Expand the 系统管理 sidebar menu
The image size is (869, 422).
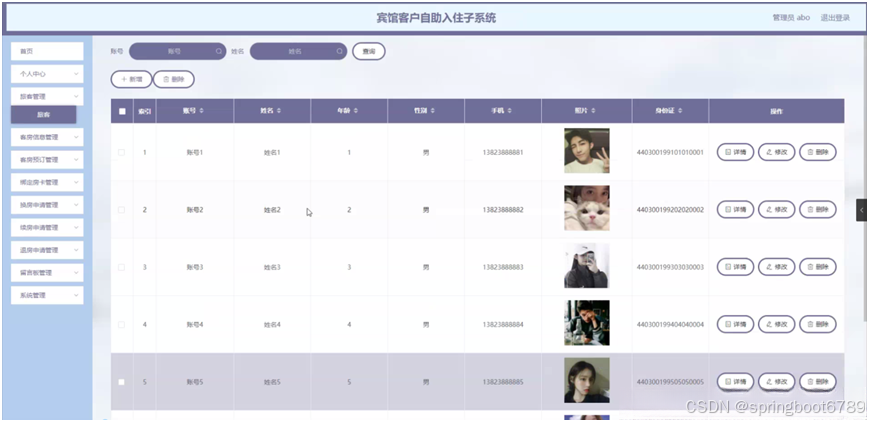tap(47, 296)
